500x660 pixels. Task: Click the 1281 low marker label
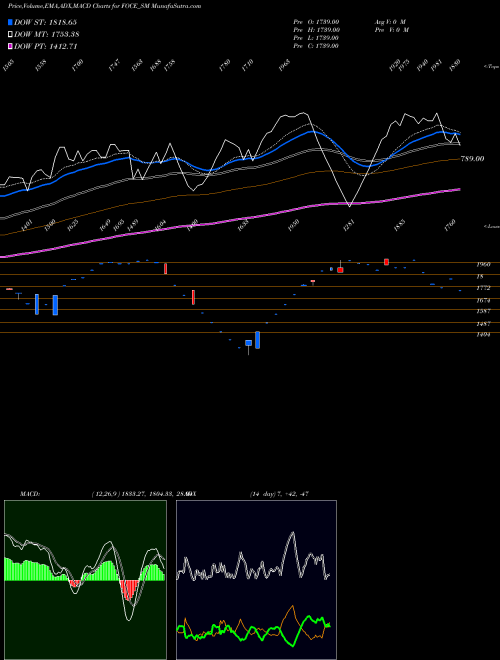tap(350, 225)
